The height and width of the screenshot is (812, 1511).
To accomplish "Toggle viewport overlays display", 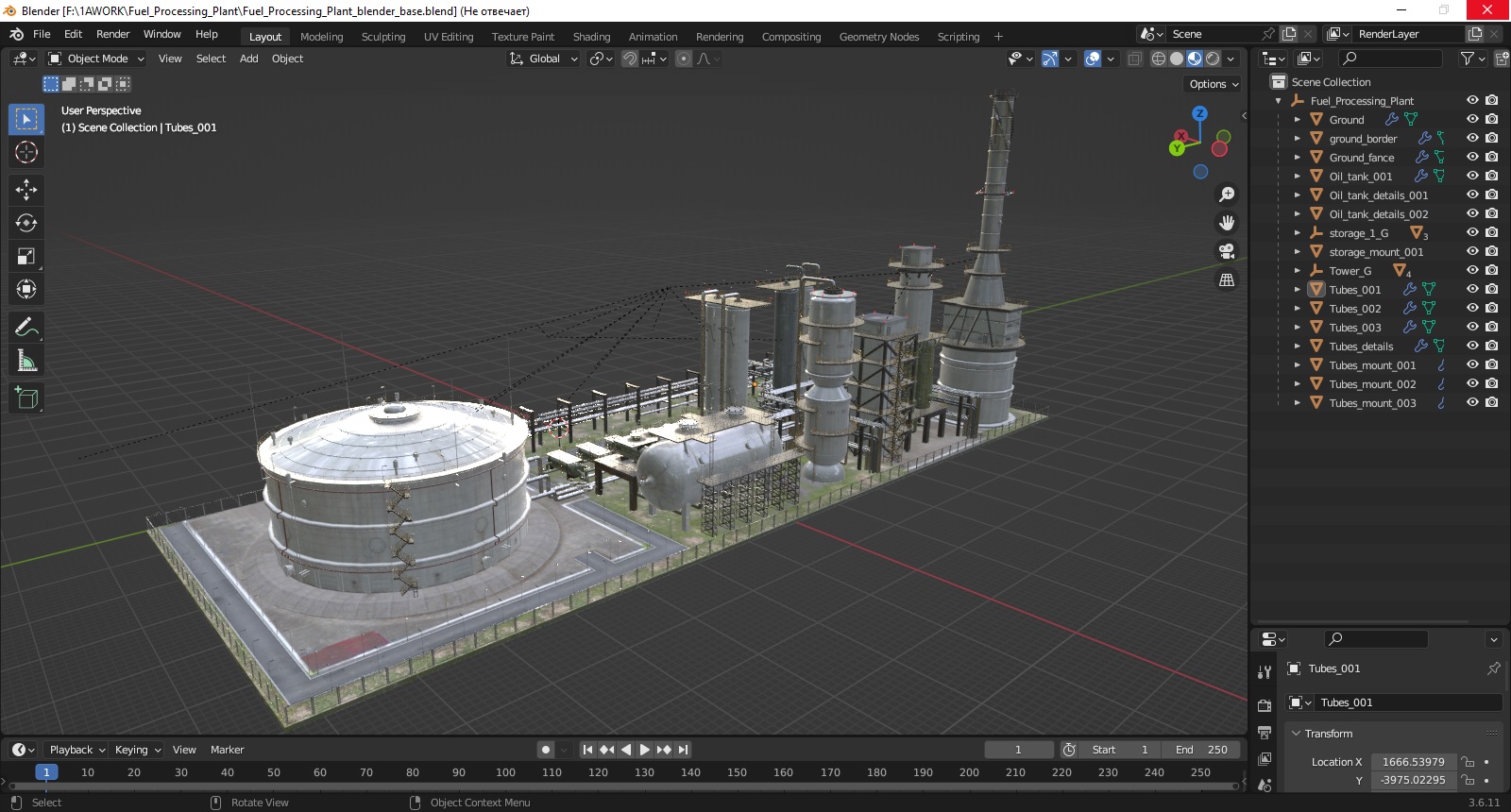I will (x=1093, y=59).
